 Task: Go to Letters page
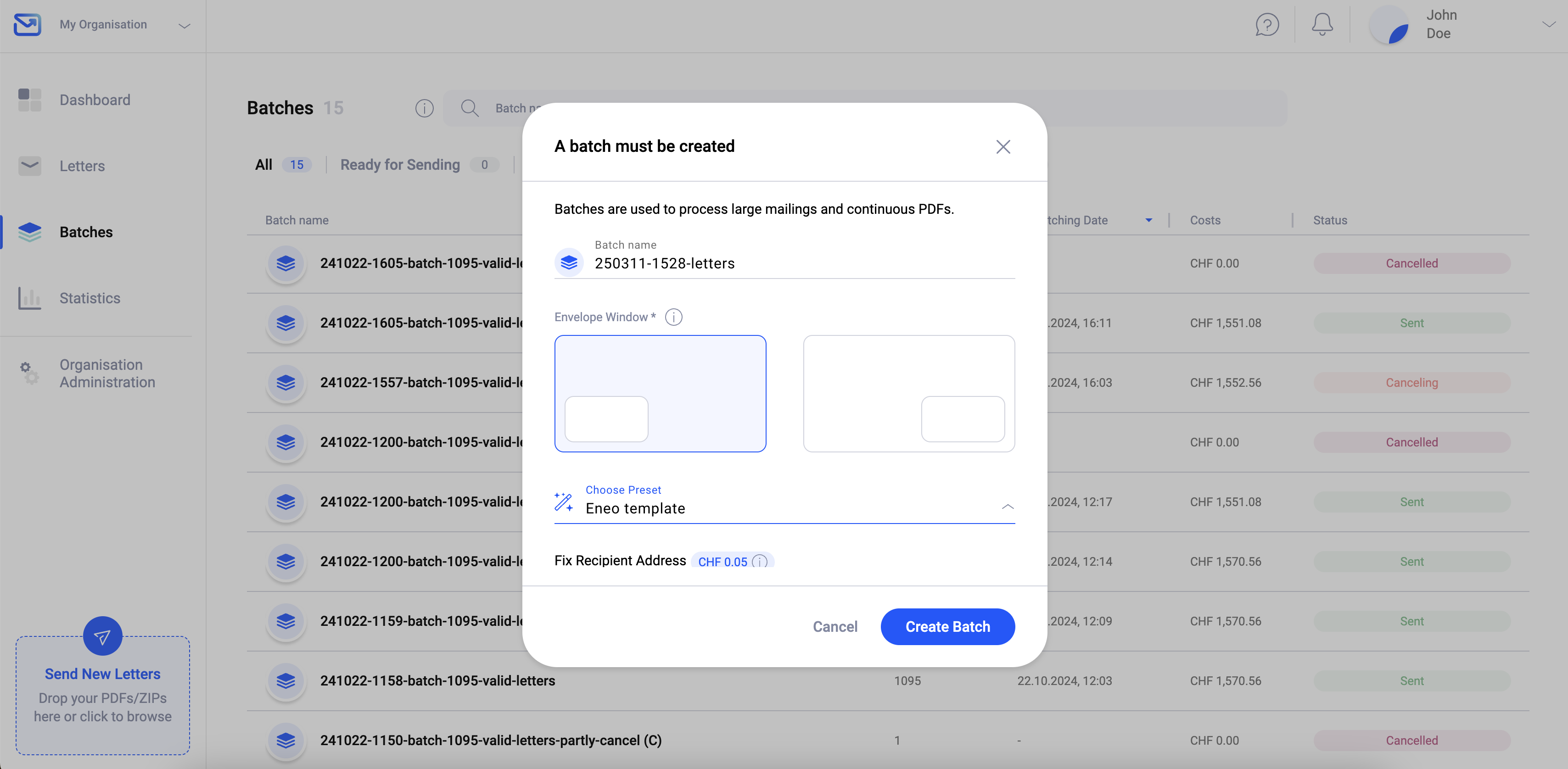(82, 166)
